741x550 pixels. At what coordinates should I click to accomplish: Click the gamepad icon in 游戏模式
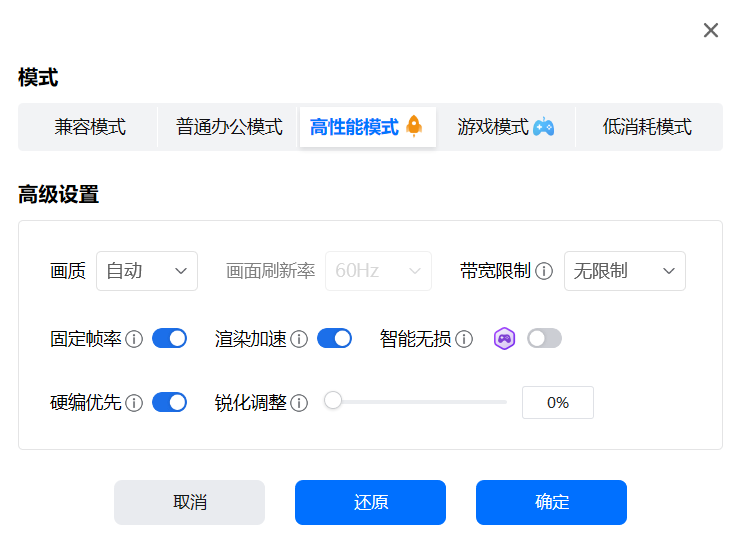pyautogui.click(x=543, y=127)
